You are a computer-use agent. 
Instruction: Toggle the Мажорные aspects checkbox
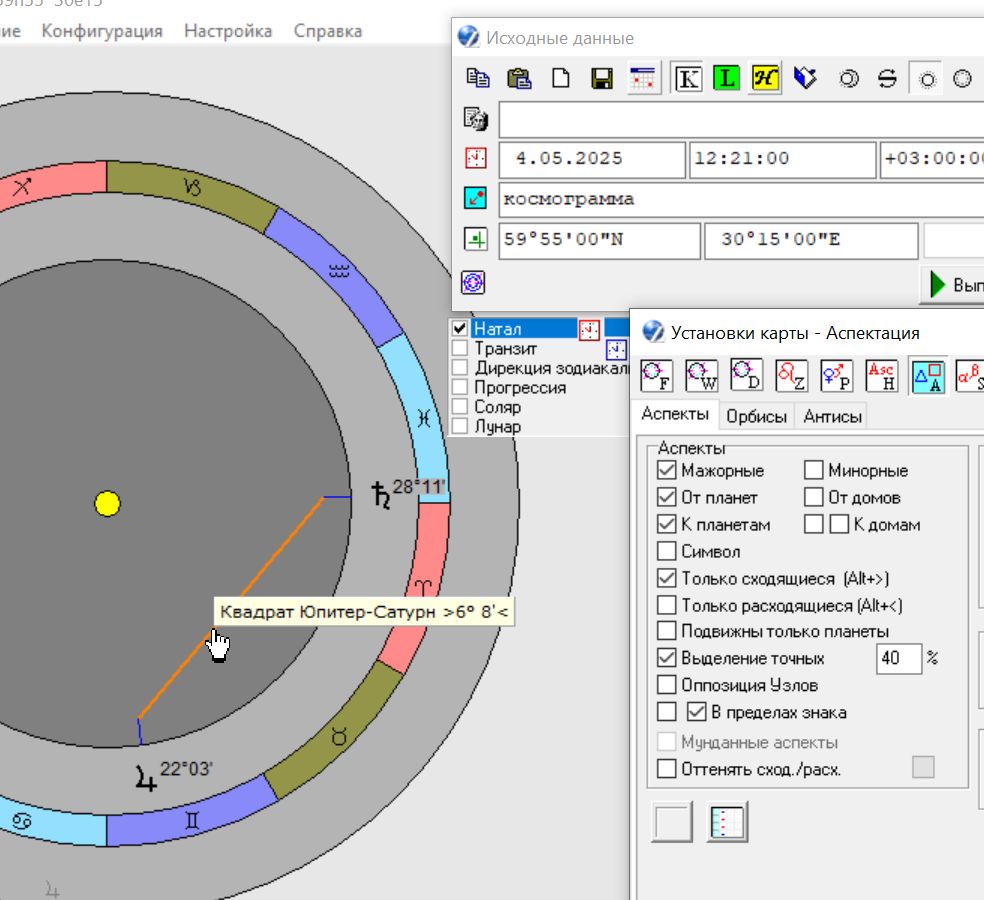(x=666, y=470)
